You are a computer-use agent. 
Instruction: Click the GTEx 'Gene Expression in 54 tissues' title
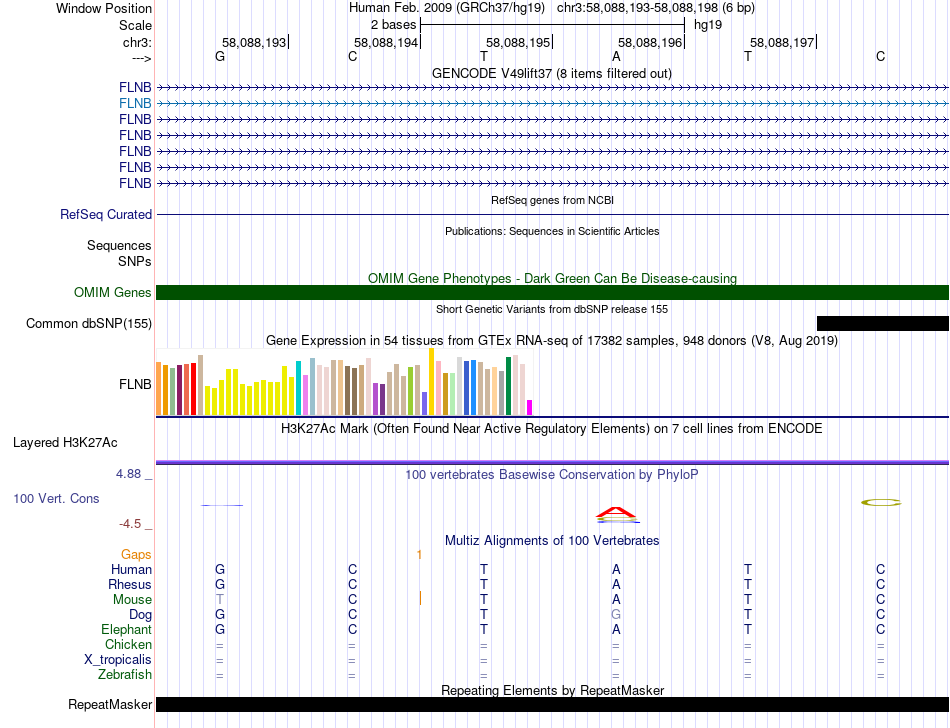[x=552, y=340]
